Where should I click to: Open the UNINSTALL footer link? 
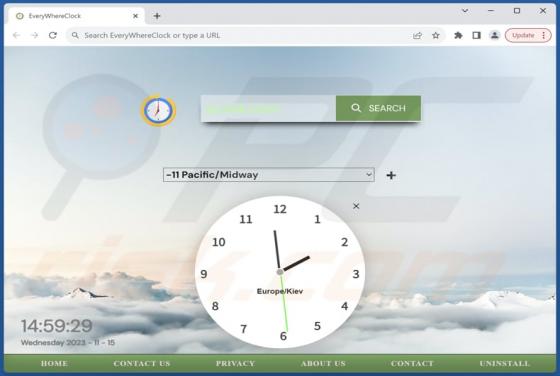point(504,364)
